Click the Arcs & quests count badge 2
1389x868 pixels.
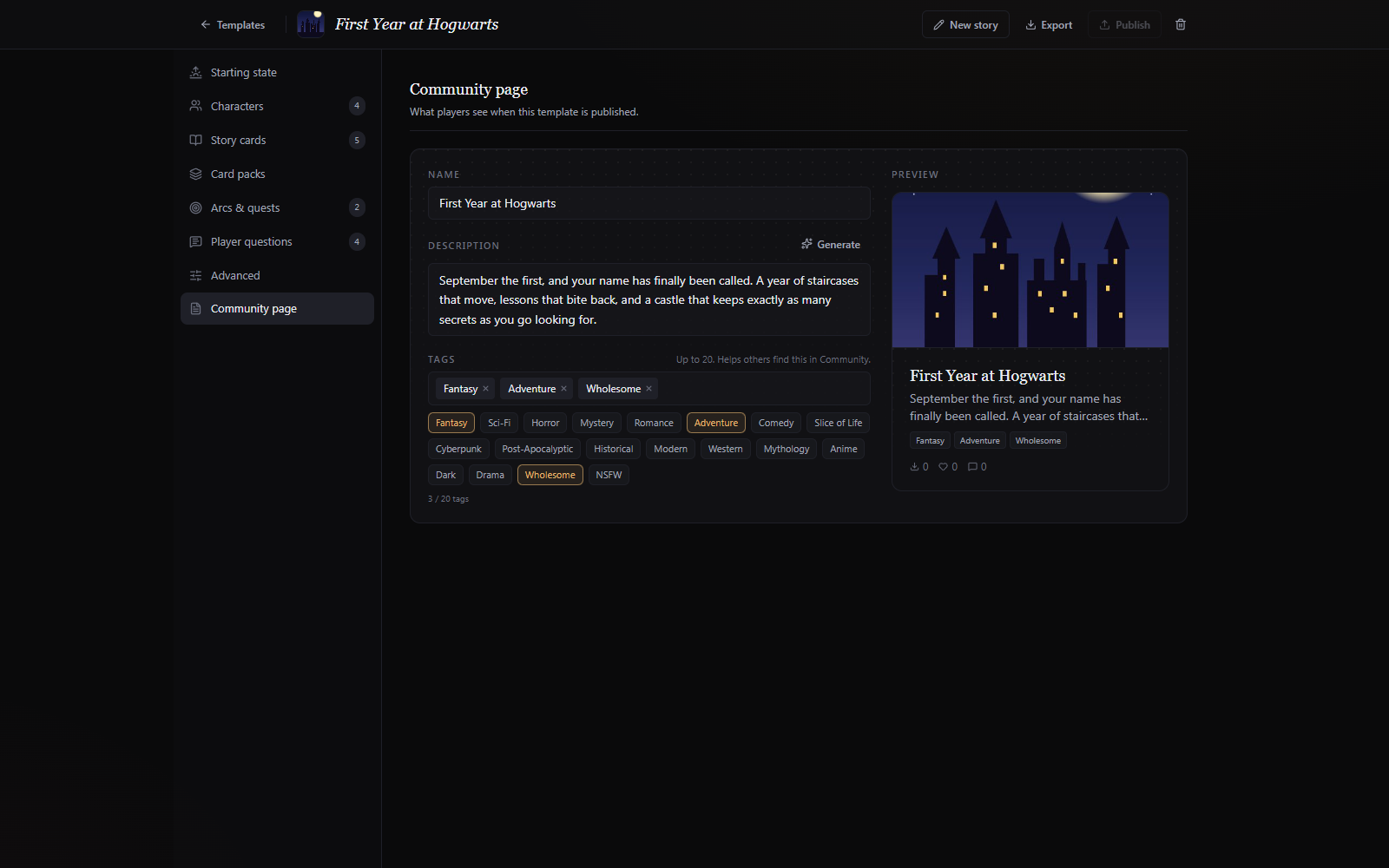point(357,207)
